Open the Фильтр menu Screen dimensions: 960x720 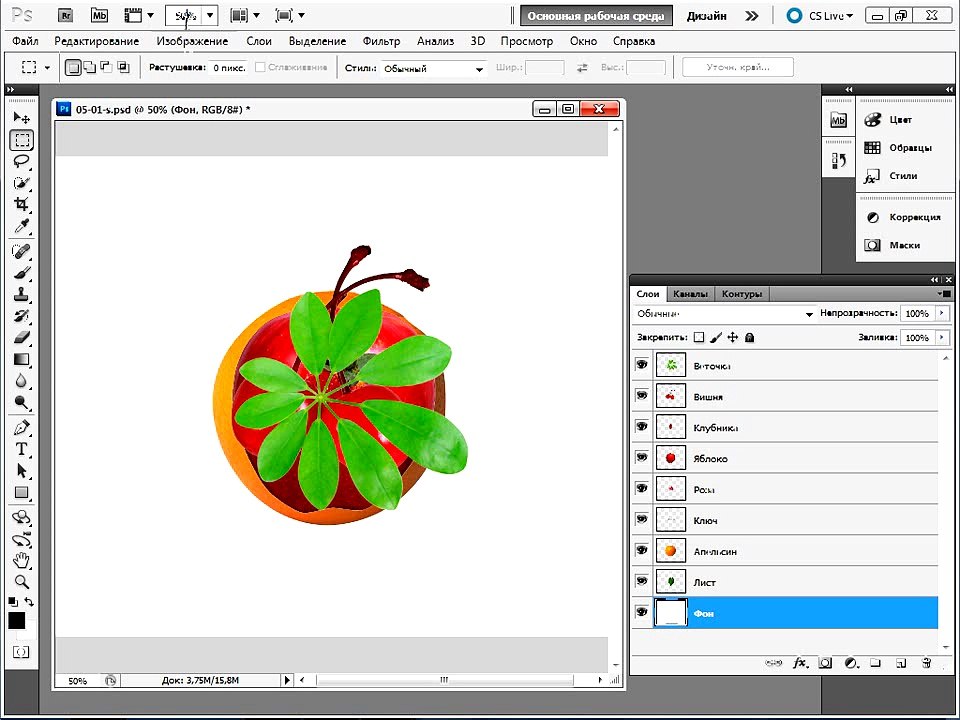381,41
